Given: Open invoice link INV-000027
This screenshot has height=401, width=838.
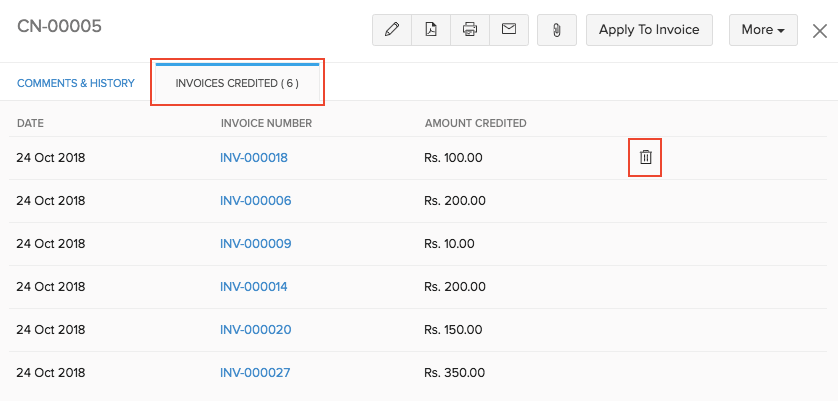Looking at the screenshot, I should (x=255, y=373).
